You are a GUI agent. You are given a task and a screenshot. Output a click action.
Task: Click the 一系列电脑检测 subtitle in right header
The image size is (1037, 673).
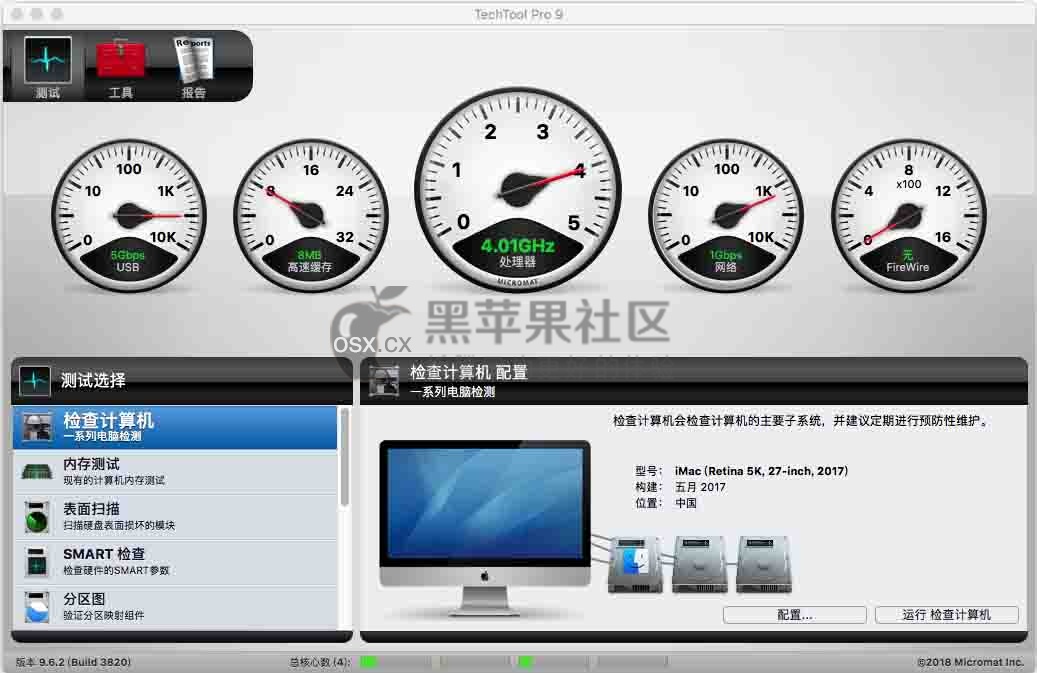tap(452, 392)
